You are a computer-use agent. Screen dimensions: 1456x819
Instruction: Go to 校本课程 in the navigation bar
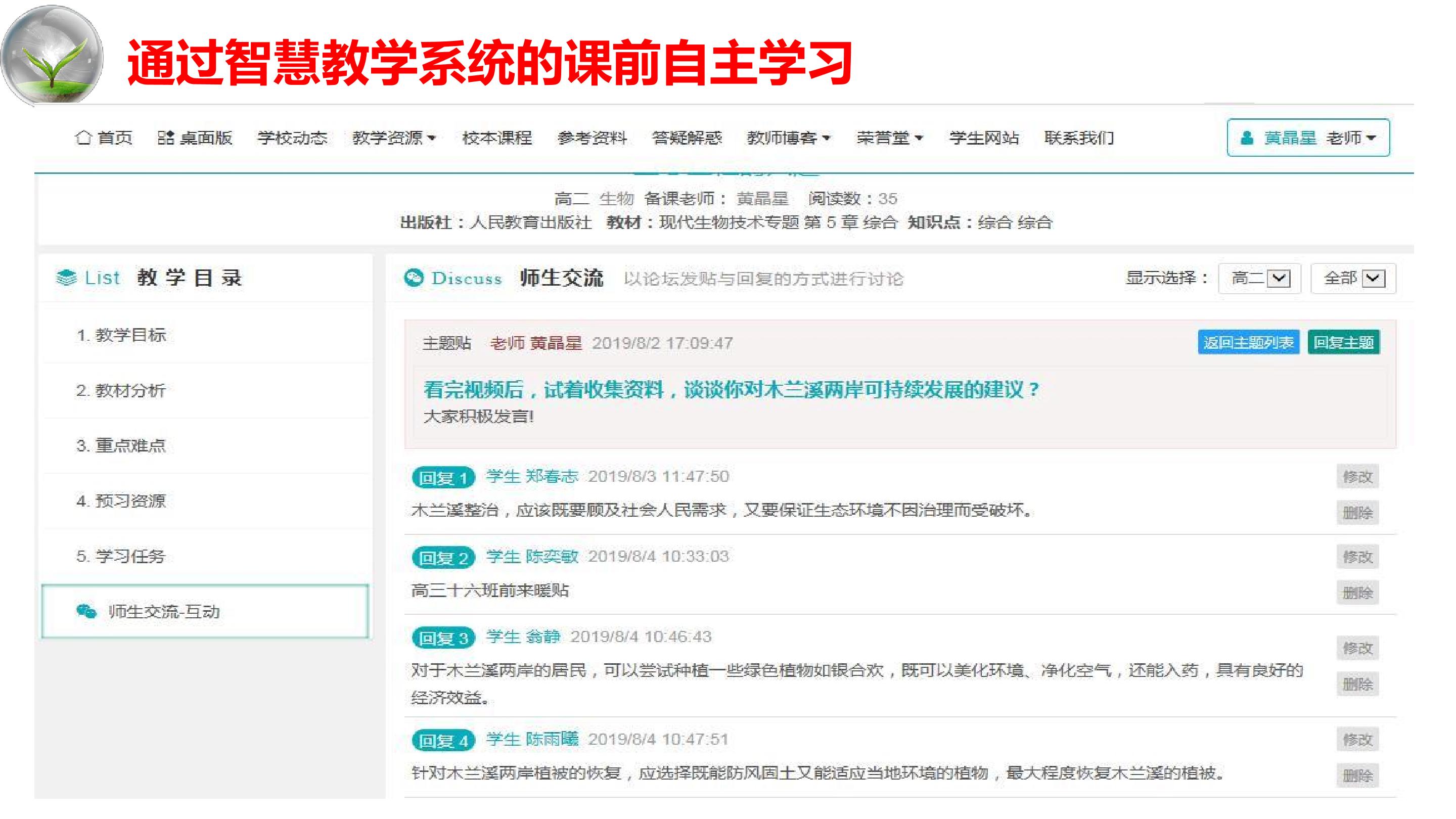(x=497, y=138)
